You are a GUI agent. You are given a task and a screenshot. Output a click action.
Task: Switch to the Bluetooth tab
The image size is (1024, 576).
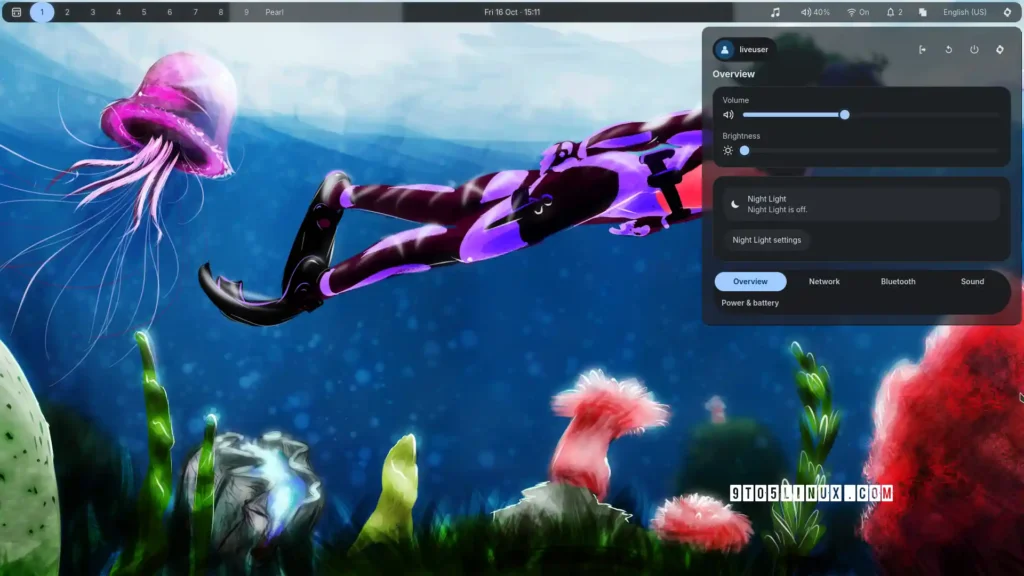point(898,281)
